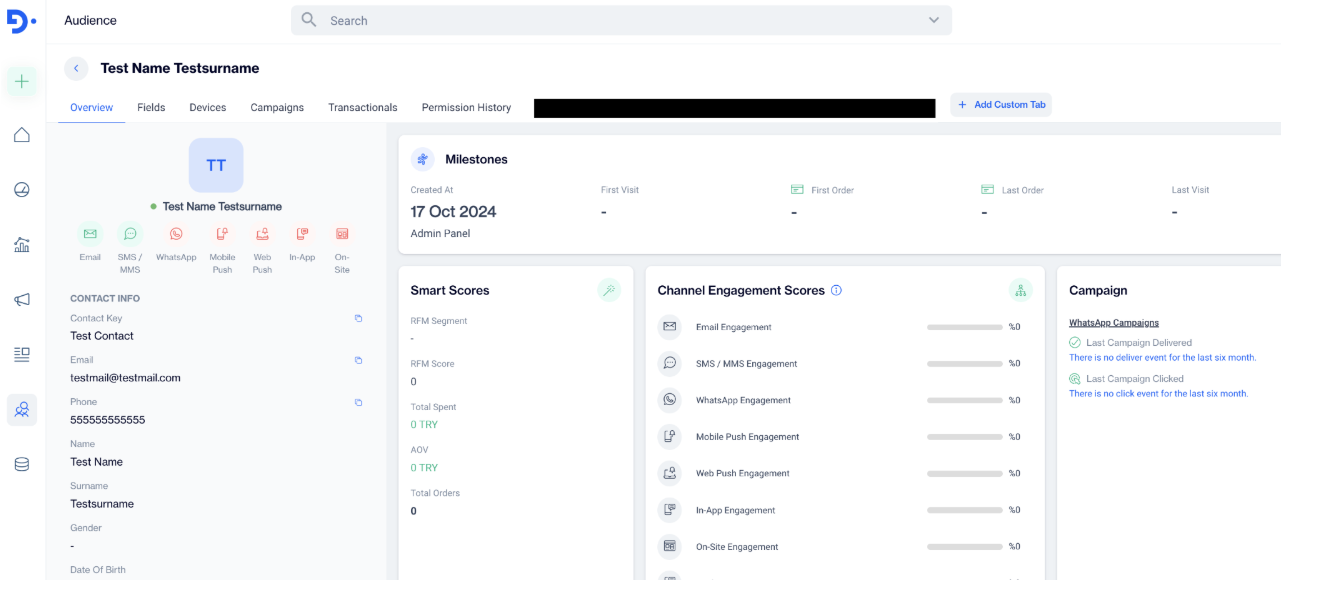Click the 17 Oct 2024 created date
Viewport: 1318px width, 596px height.
point(453,211)
